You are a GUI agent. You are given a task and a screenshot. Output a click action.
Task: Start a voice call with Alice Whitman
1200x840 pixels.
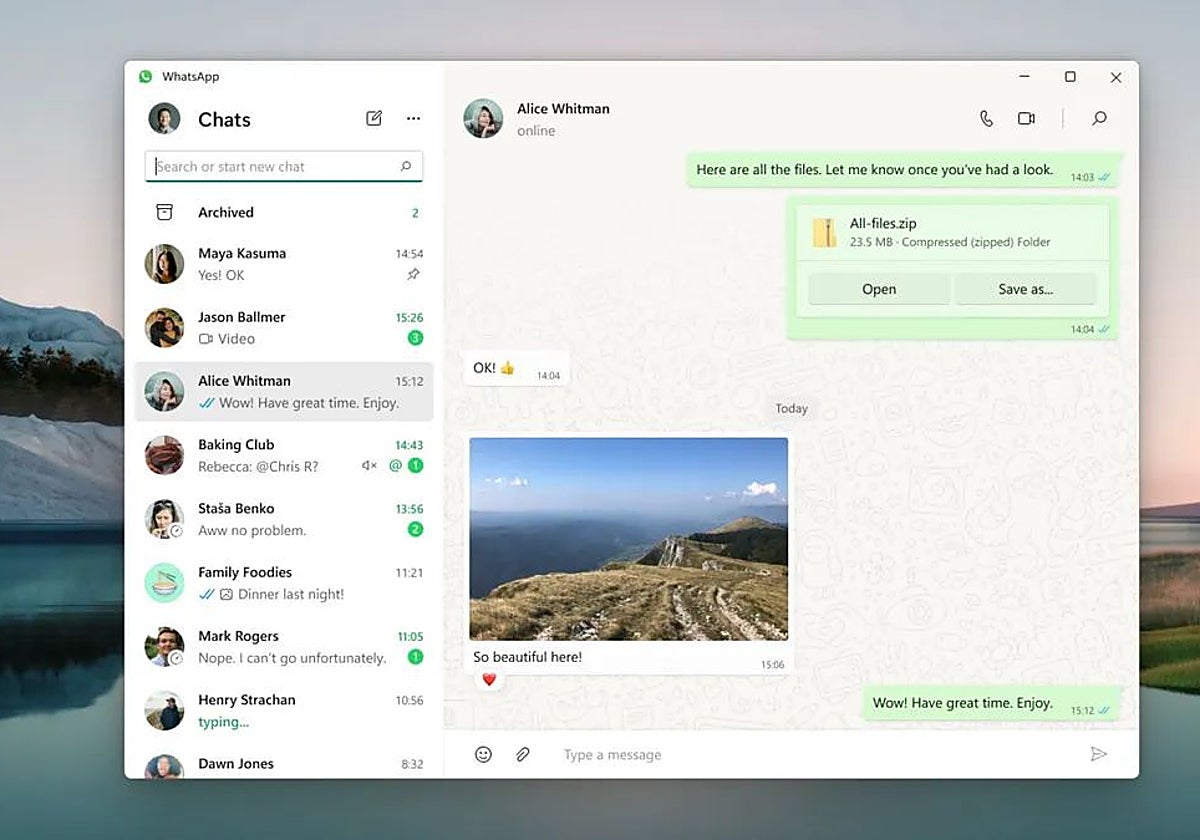click(986, 118)
